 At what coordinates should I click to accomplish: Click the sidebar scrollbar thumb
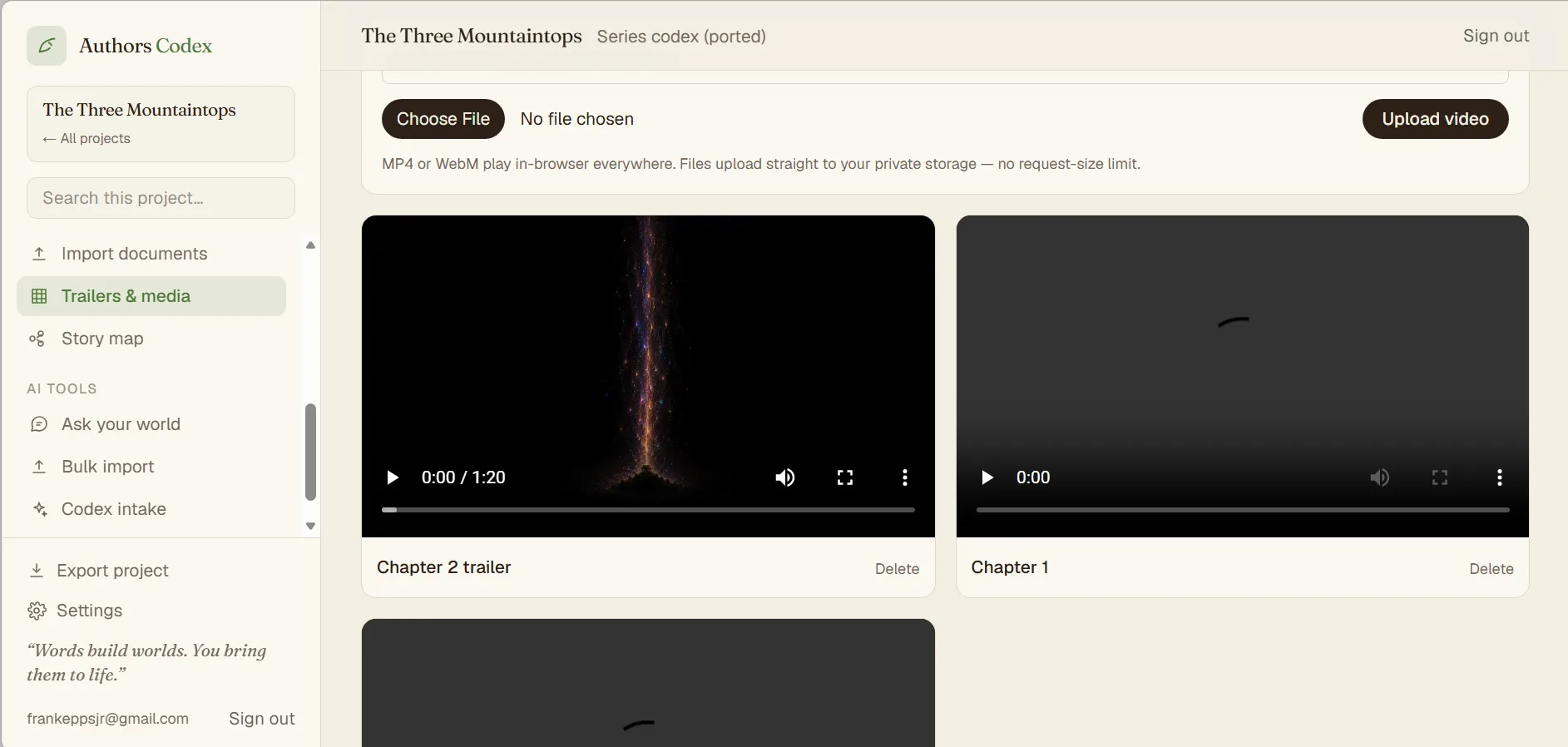click(x=310, y=453)
